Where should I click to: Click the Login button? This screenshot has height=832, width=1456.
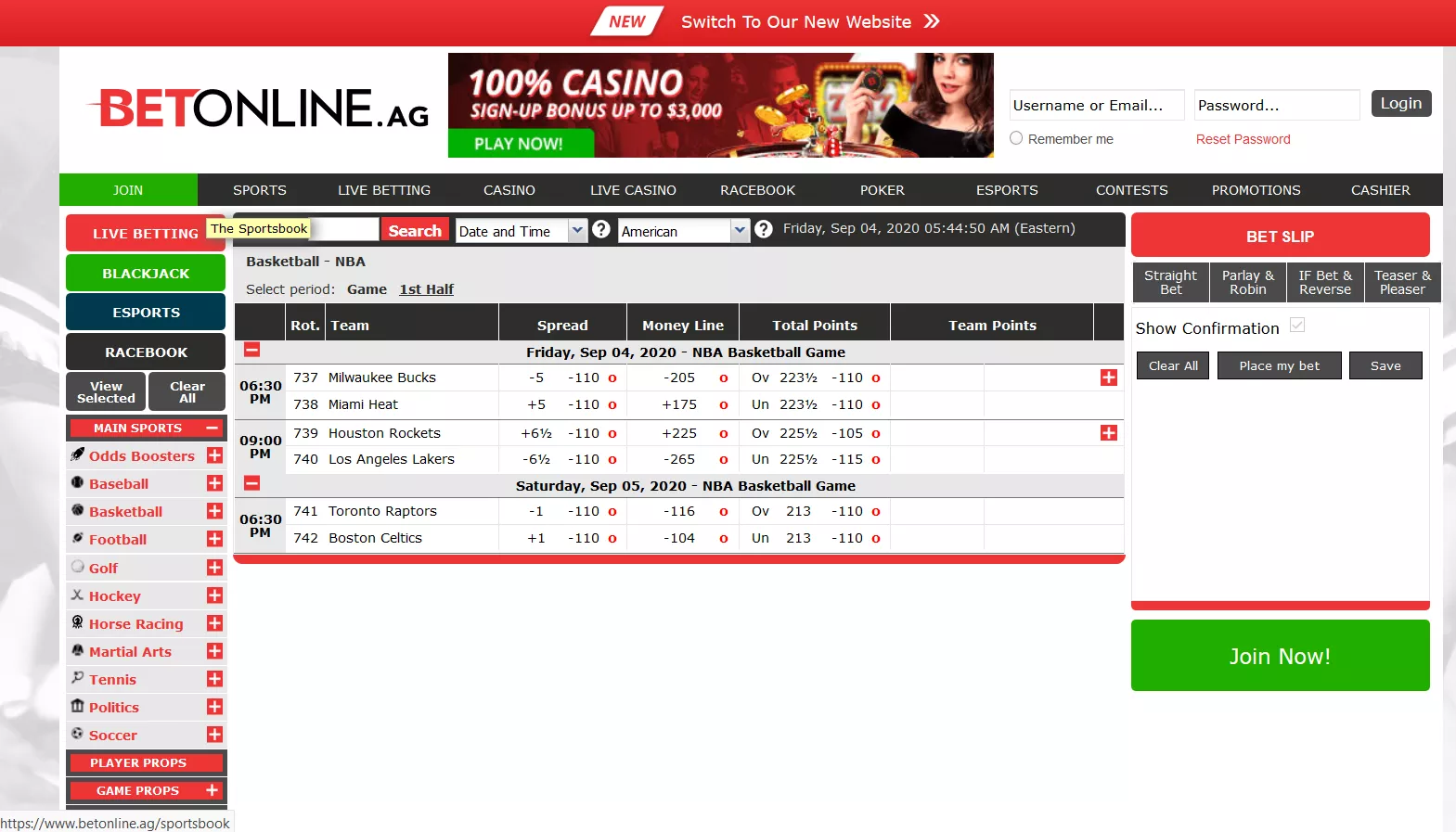[x=1401, y=104]
